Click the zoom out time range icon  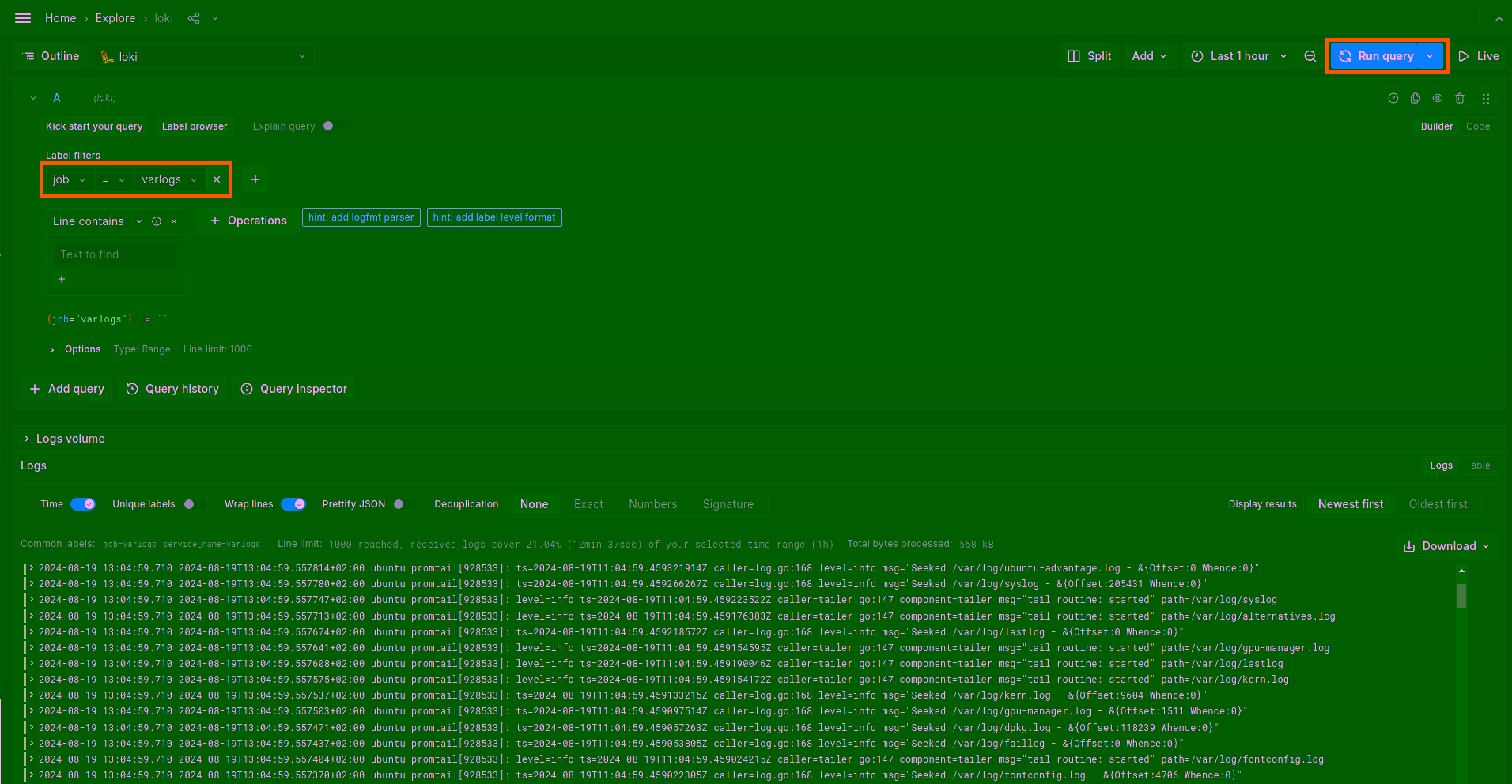[x=1310, y=56]
